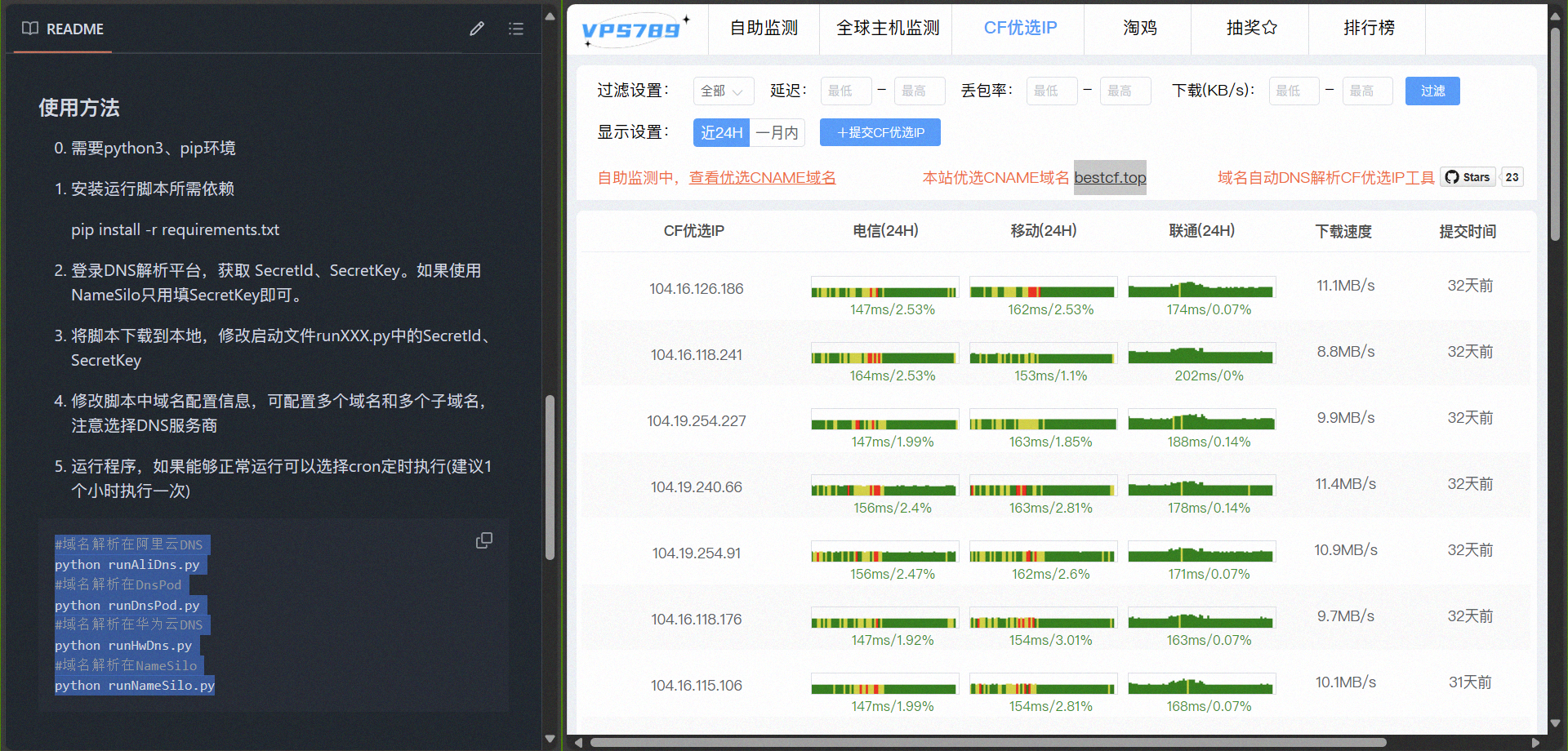The image size is (1568, 751).
Task: Open the CF优选IP tab
Action: click(x=1020, y=28)
